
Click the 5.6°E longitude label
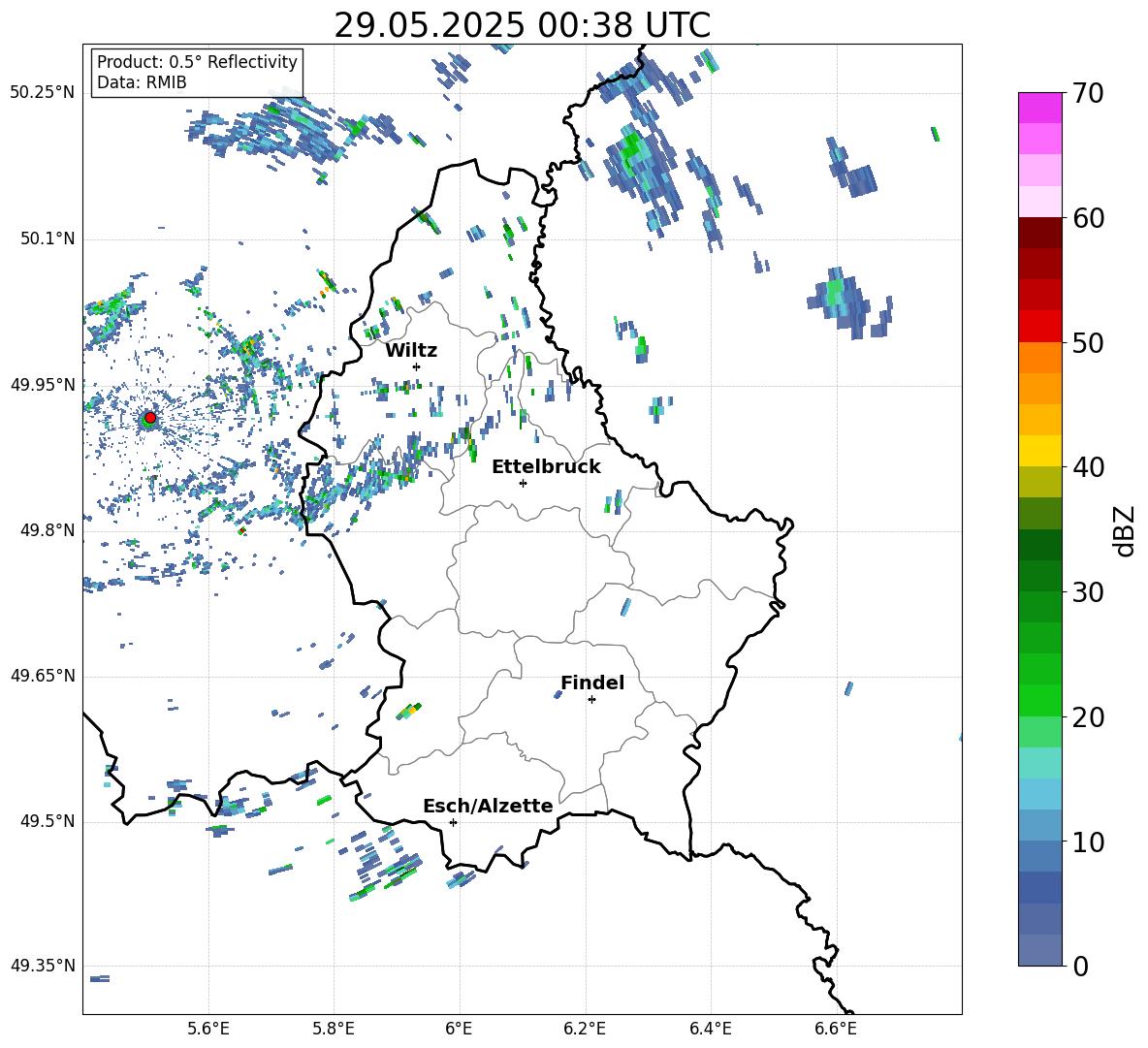pos(207,1029)
